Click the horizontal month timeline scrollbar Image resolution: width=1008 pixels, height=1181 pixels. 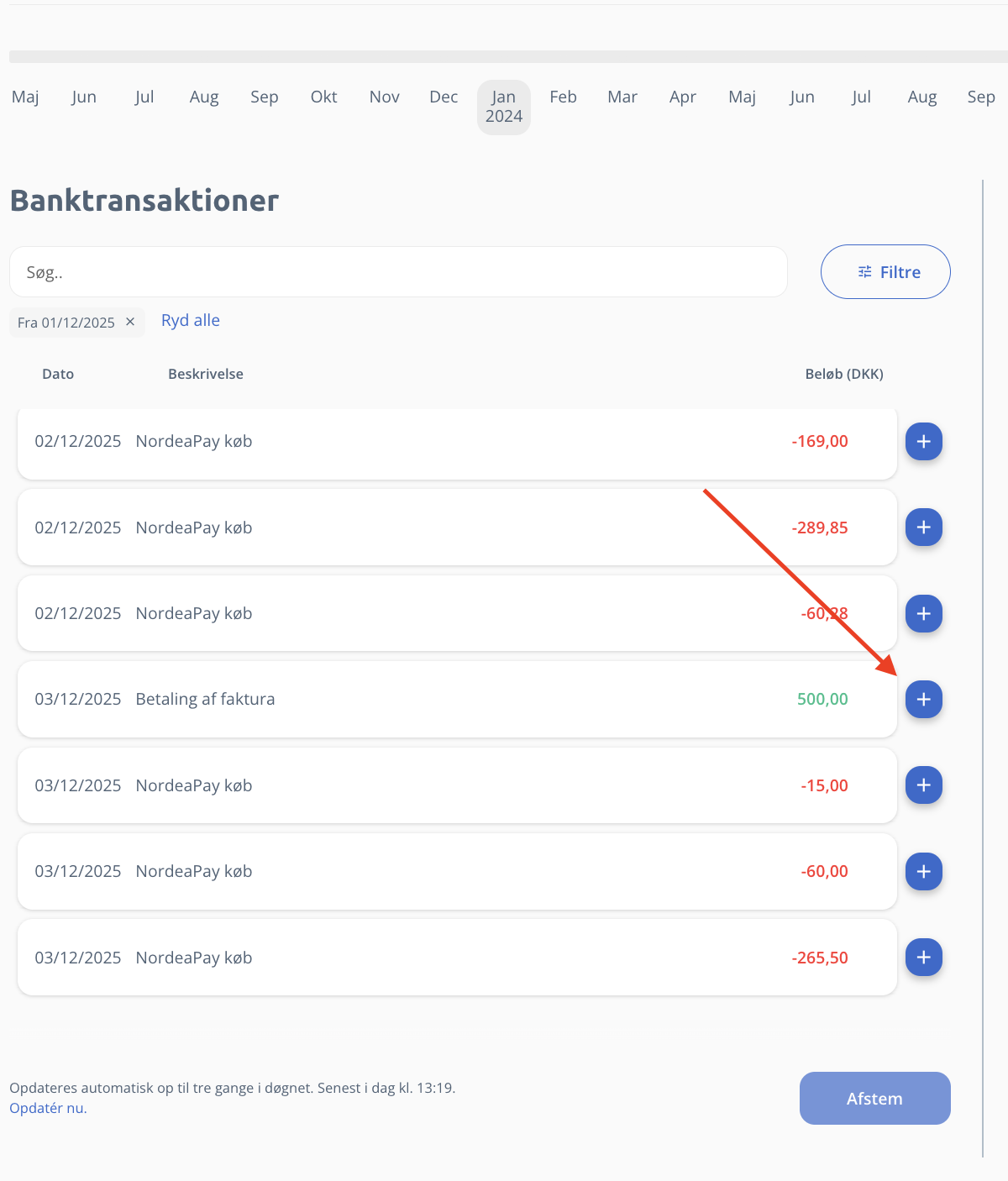click(504, 56)
